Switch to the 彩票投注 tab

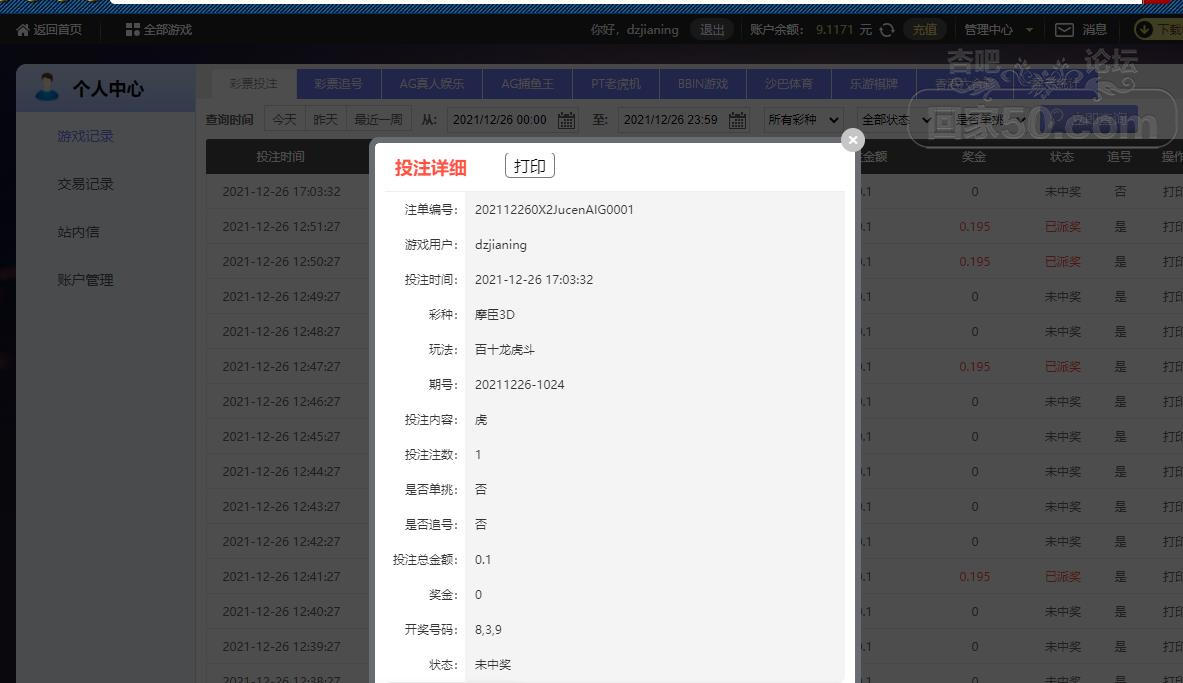pos(254,83)
